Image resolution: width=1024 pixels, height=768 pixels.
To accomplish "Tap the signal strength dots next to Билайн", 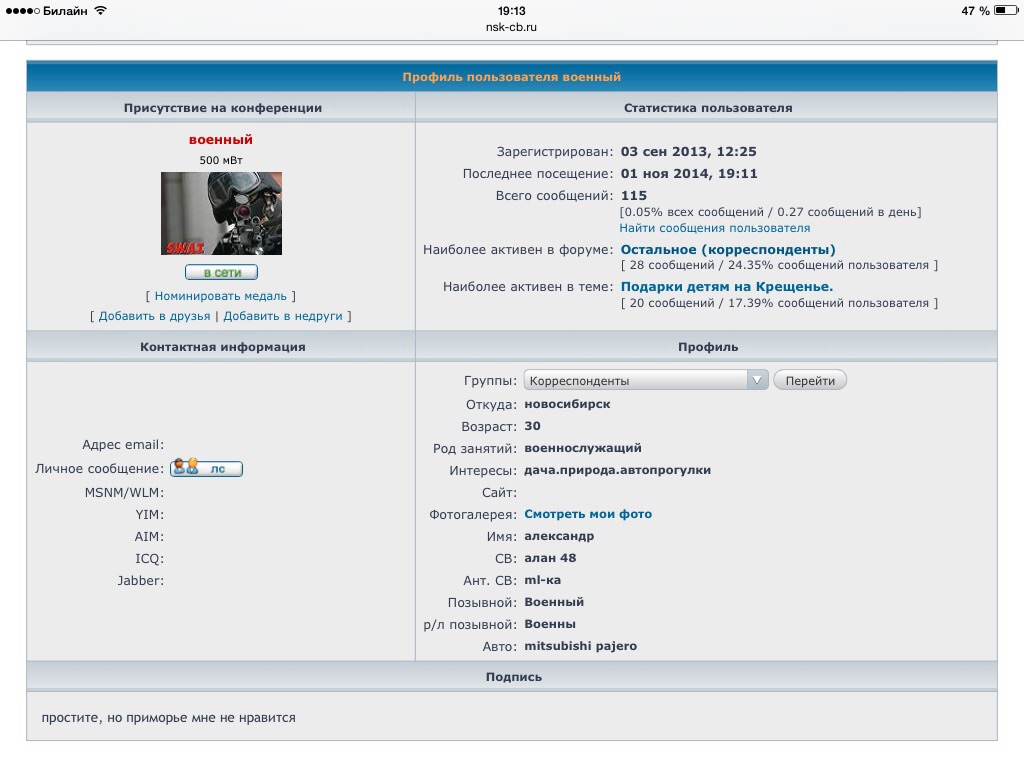I will tap(22, 11).
